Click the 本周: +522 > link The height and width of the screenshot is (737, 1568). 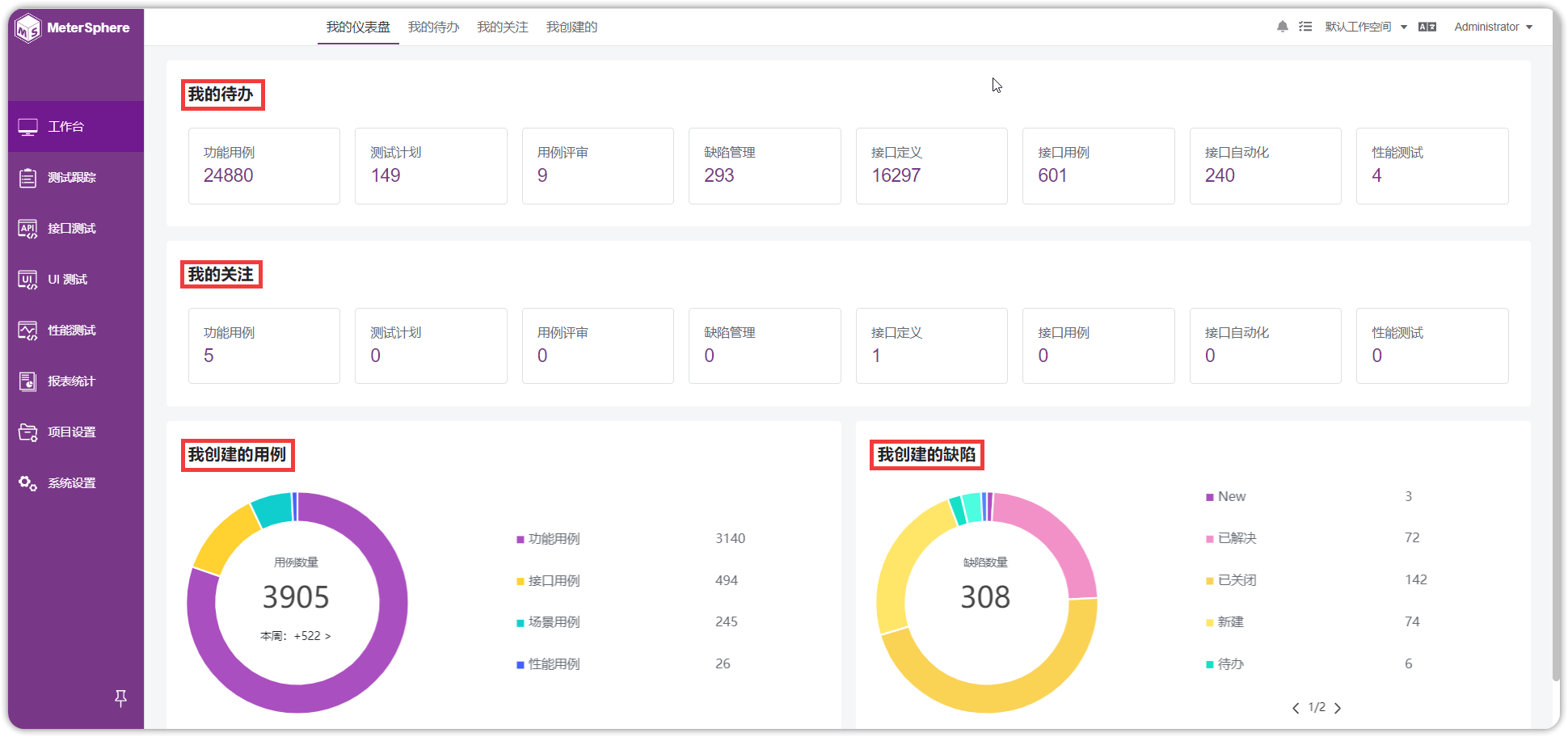[x=296, y=636]
